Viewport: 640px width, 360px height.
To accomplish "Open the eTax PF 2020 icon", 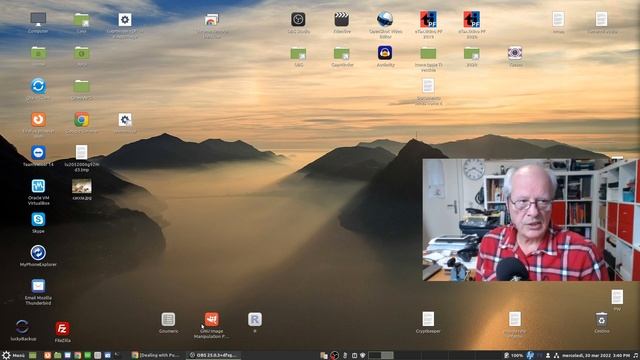I will tap(471, 20).
